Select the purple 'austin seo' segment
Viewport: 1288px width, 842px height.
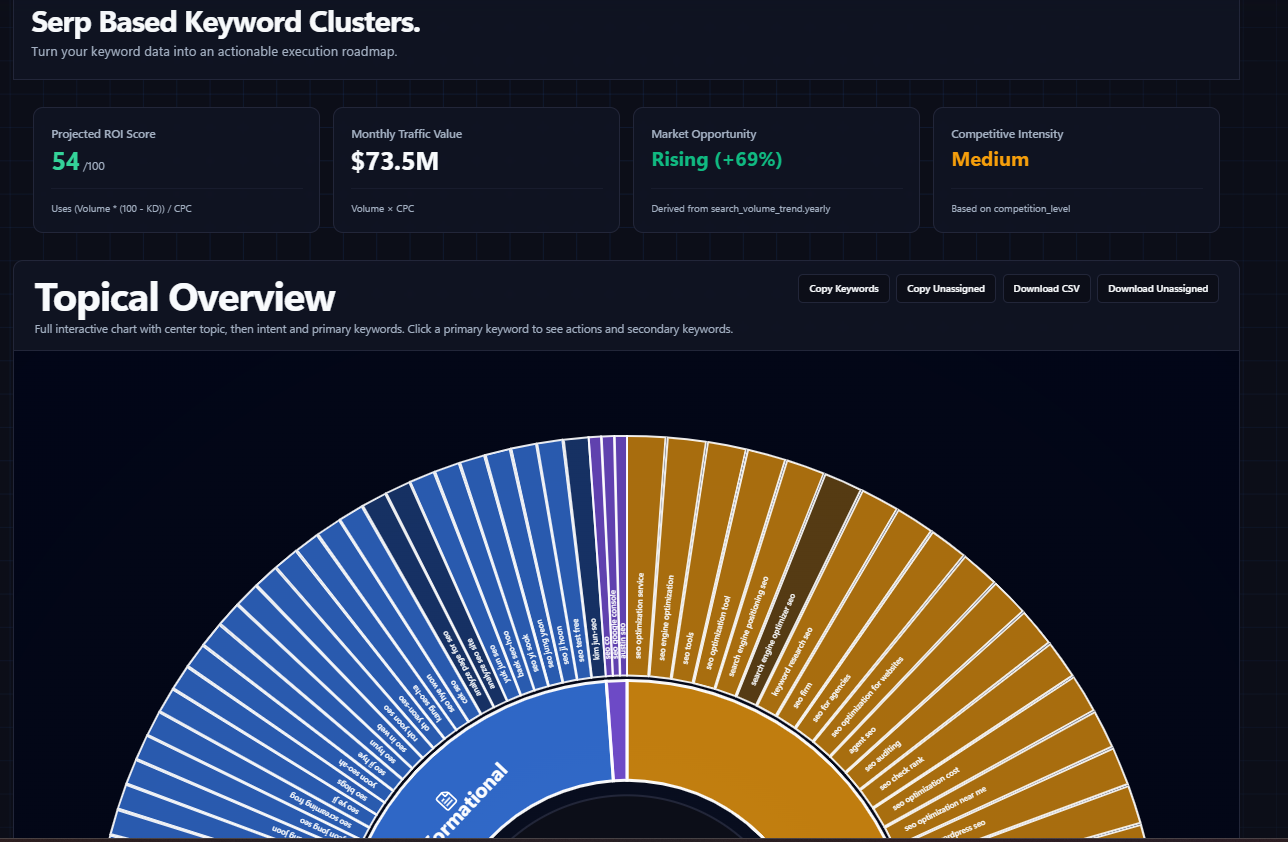[622, 556]
